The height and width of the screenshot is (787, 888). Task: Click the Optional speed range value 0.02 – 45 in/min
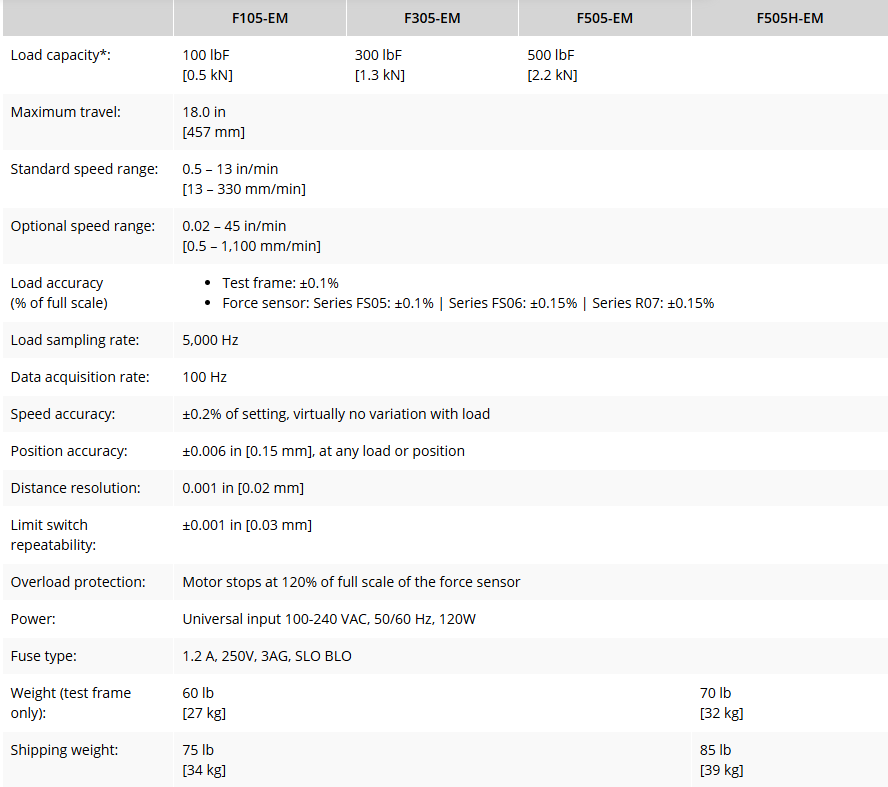pyautogui.click(x=234, y=226)
